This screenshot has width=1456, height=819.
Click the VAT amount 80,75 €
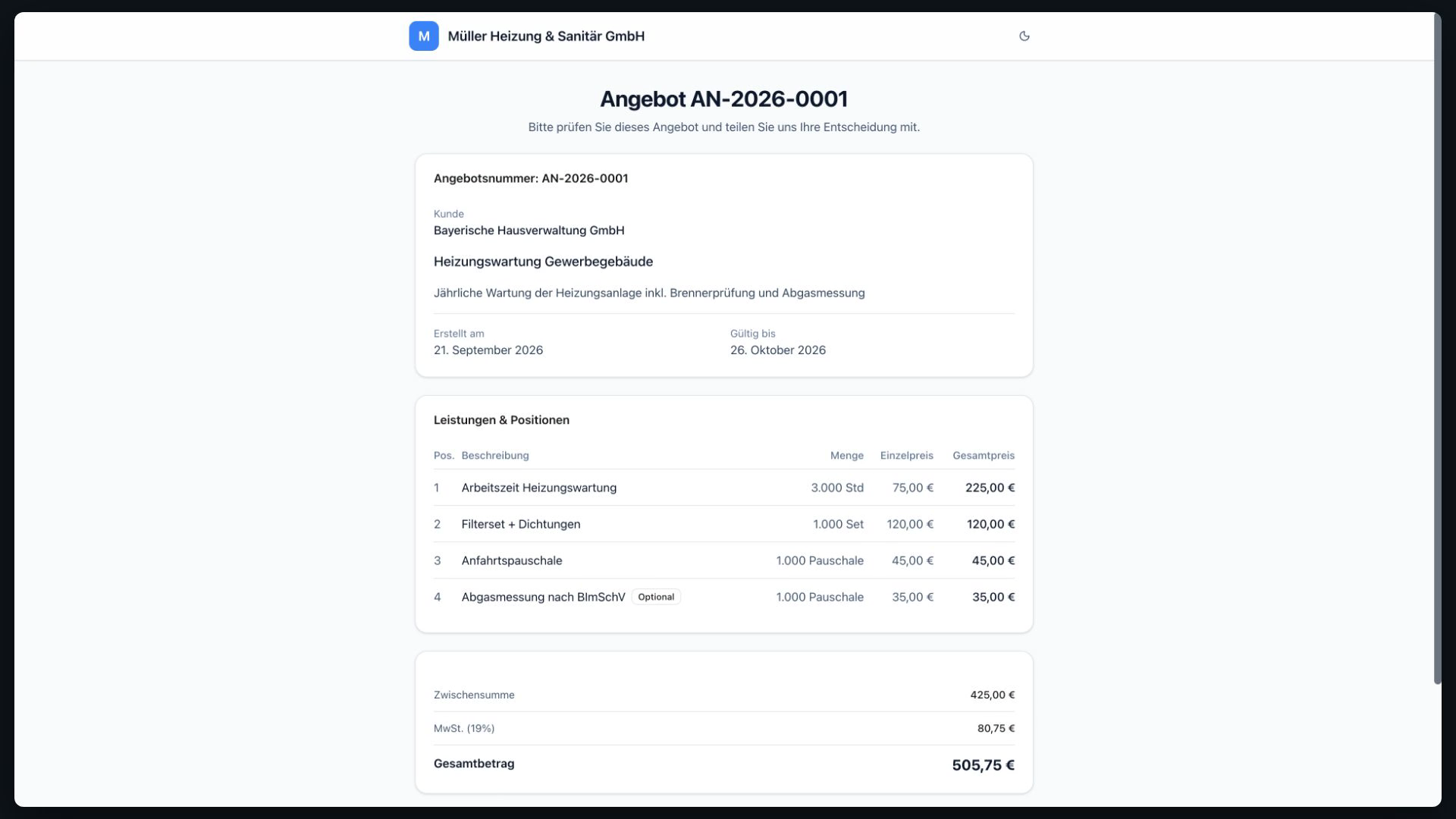996,728
